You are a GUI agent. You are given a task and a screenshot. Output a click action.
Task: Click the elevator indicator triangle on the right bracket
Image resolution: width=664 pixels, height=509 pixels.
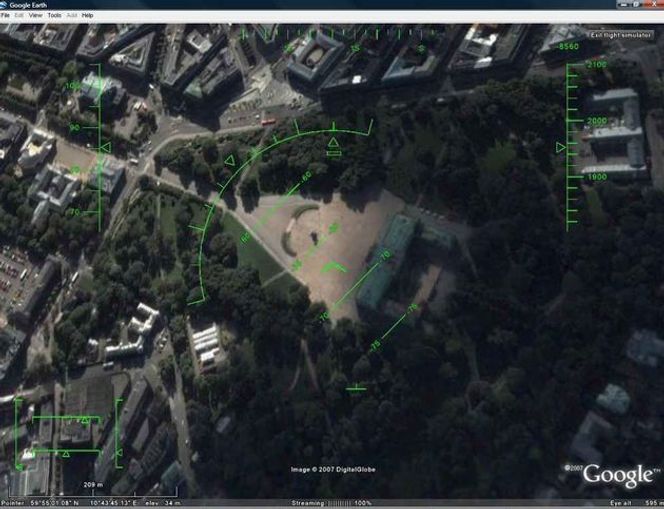119,453
